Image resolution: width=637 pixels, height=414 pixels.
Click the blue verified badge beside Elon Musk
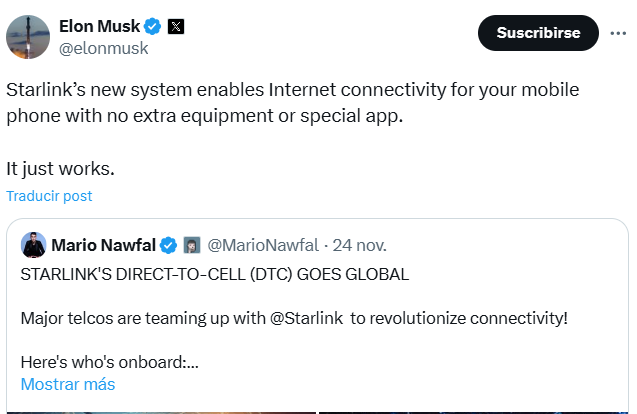click(x=152, y=26)
